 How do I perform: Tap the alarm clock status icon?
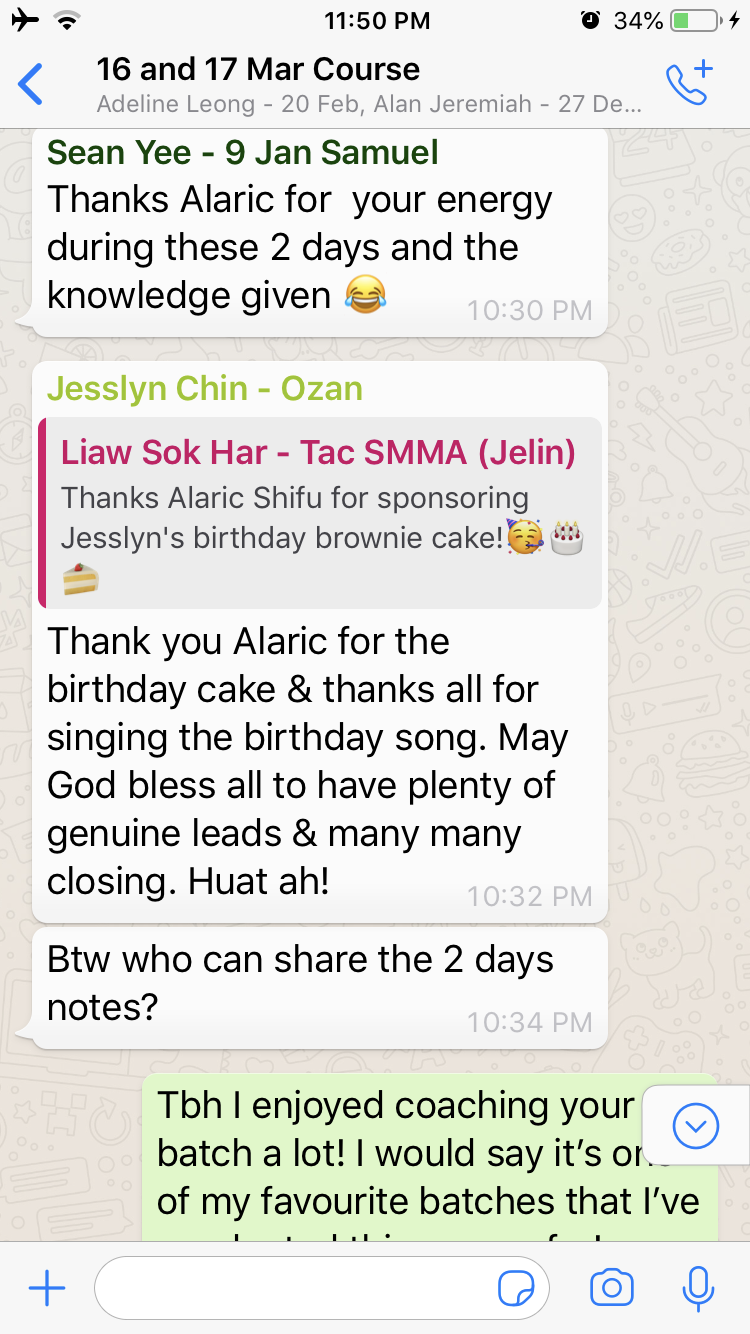[x=590, y=20]
